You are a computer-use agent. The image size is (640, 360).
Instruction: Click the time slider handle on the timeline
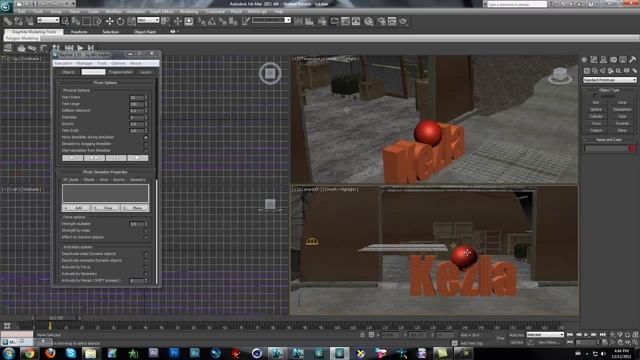point(56,318)
